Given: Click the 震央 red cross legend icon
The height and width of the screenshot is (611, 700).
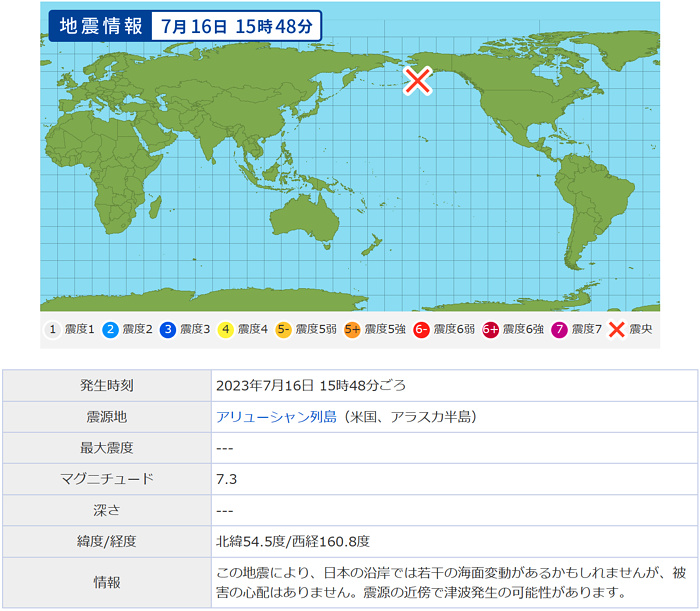Looking at the screenshot, I should pyautogui.click(x=617, y=330).
